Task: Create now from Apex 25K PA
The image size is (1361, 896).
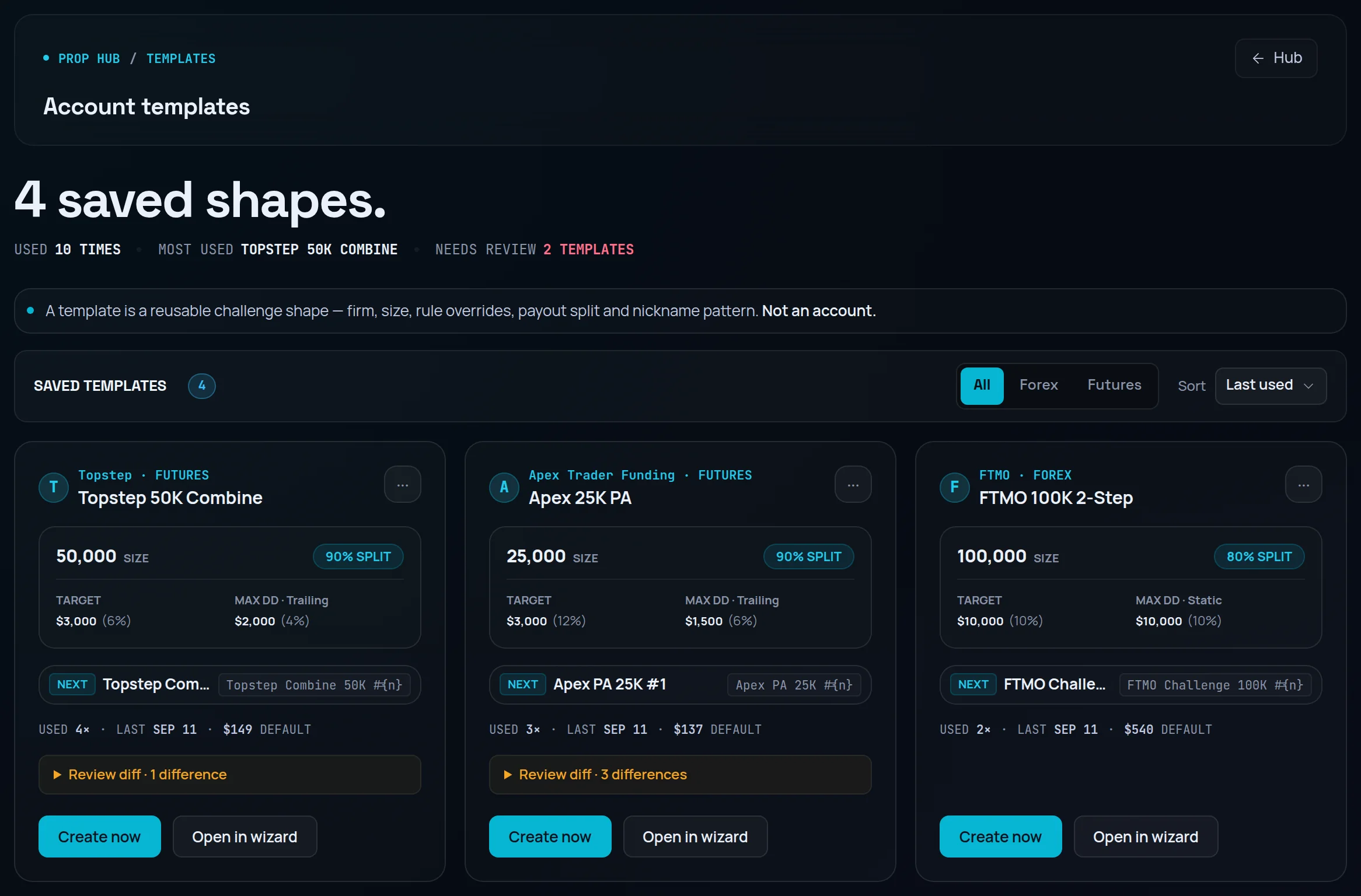Action: pyautogui.click(x=550, y=836)
